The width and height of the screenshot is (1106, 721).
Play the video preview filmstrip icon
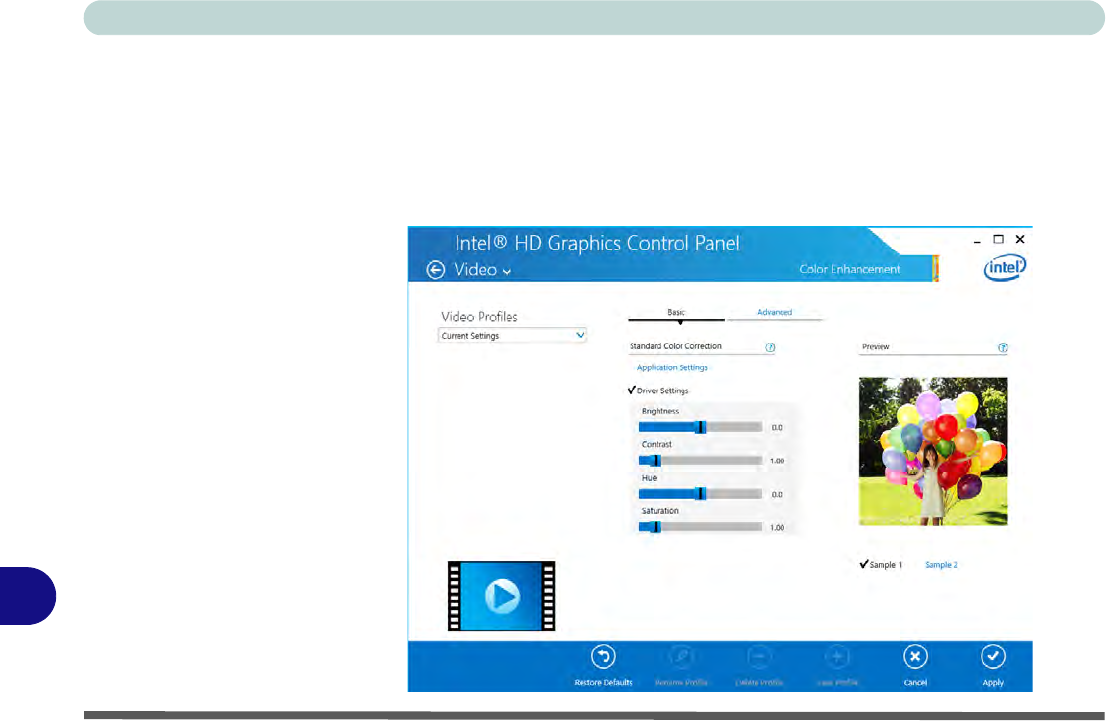pyautogui.click(x=502, y=596)
